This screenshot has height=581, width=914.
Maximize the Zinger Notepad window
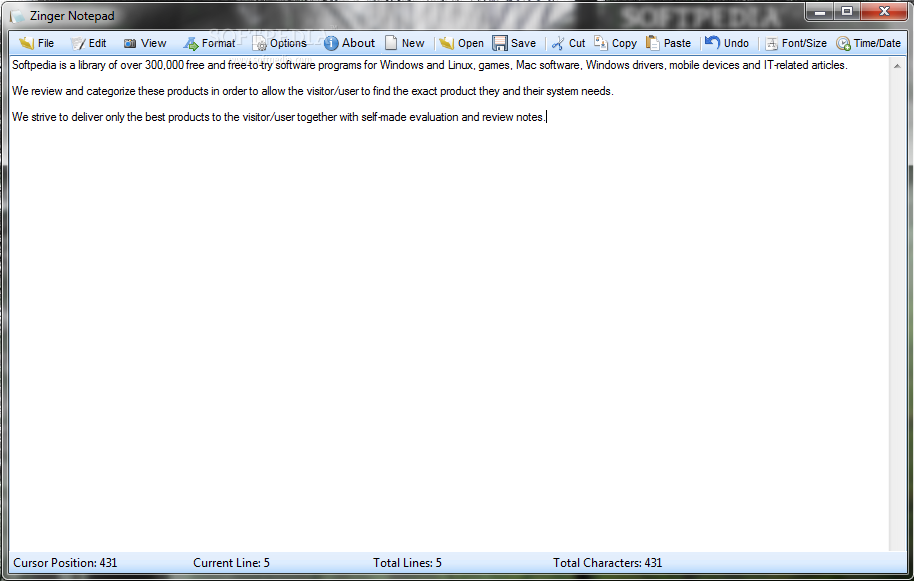click(x=847, y=12)
